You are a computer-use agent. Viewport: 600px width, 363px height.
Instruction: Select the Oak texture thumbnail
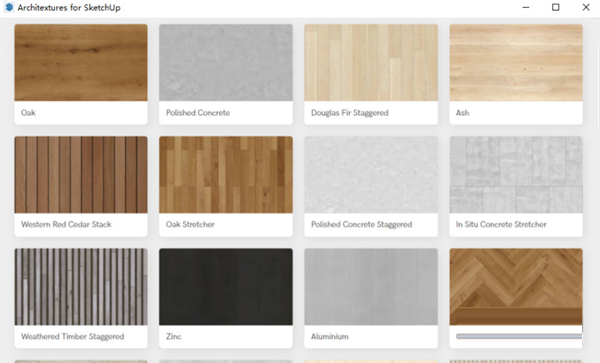coord(81,62)
